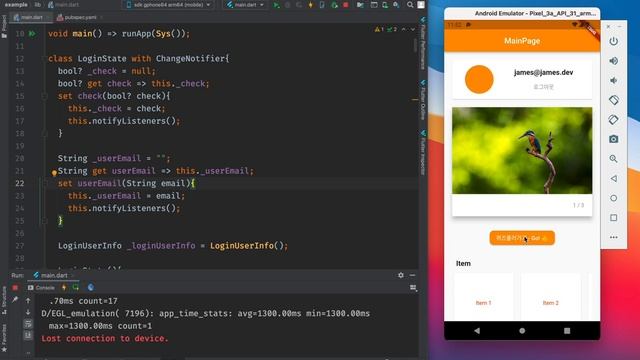
Task: Fold the userEmail setter at line 22
Action: tap(44, 183)
